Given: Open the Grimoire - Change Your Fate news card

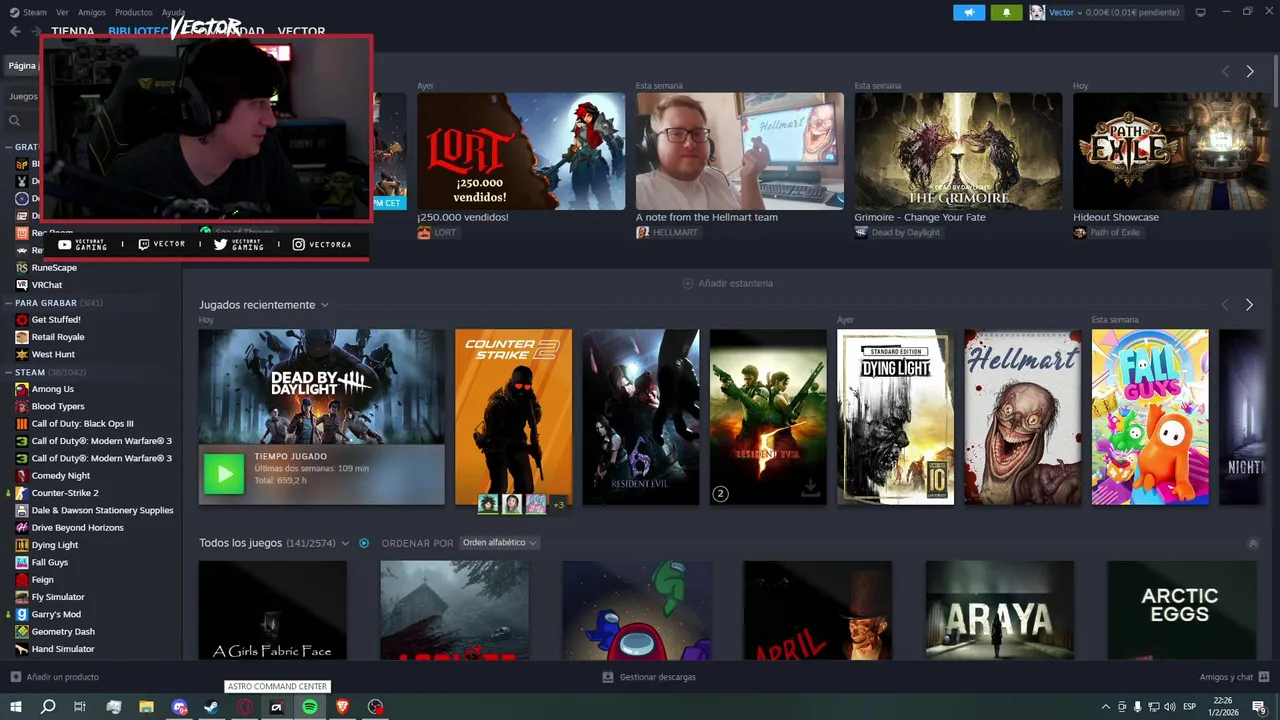Looking at the screenshot, I should click(x=958, y=152).
